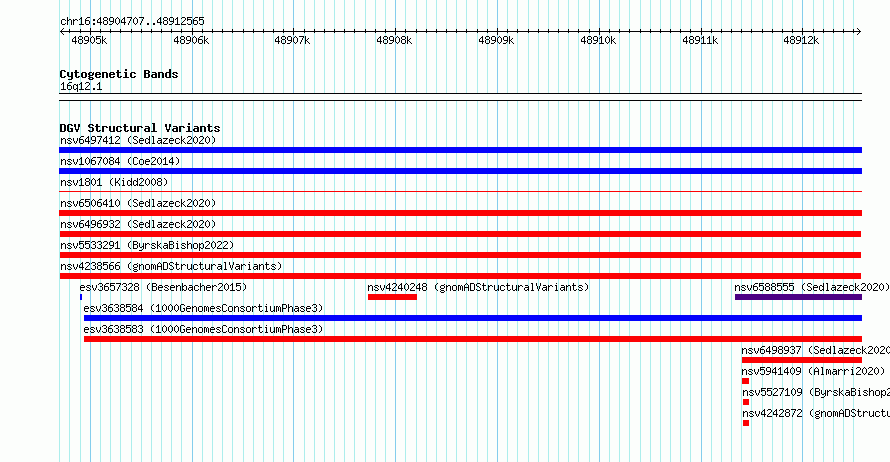The height and width of the screenshot is (462, 890).
Task: Open the nsv6496932 (Sedlazeck2020) label
Action: [138, 224]
